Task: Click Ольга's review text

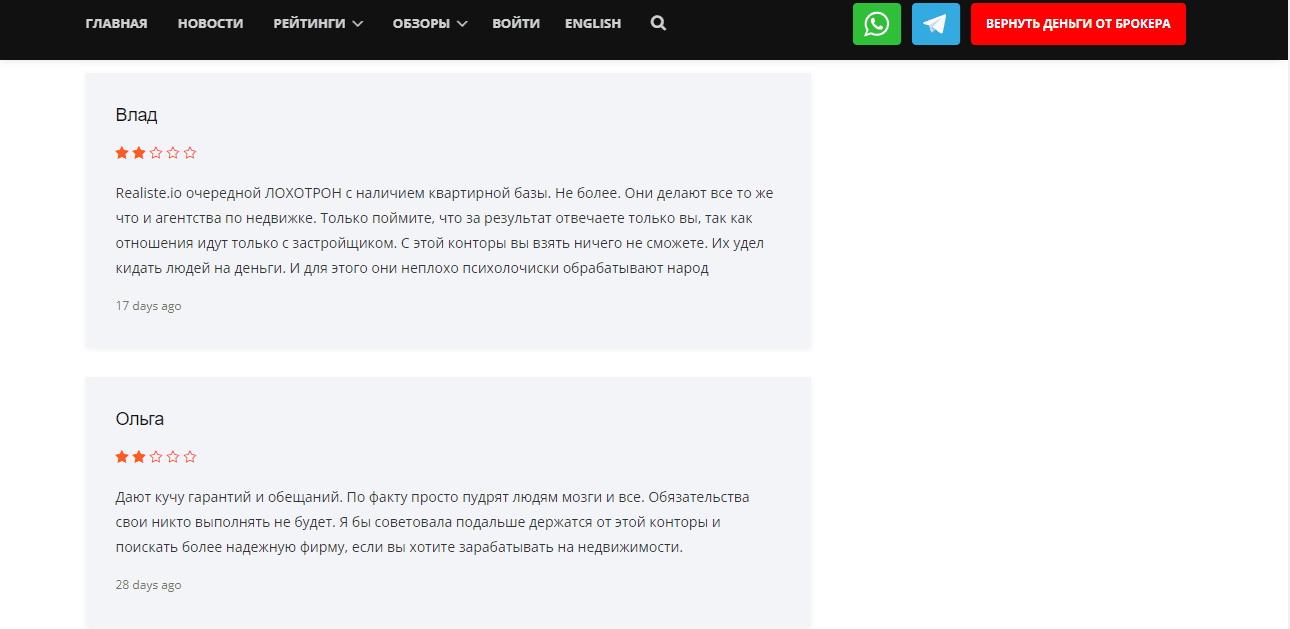Action: click(430, 522)
